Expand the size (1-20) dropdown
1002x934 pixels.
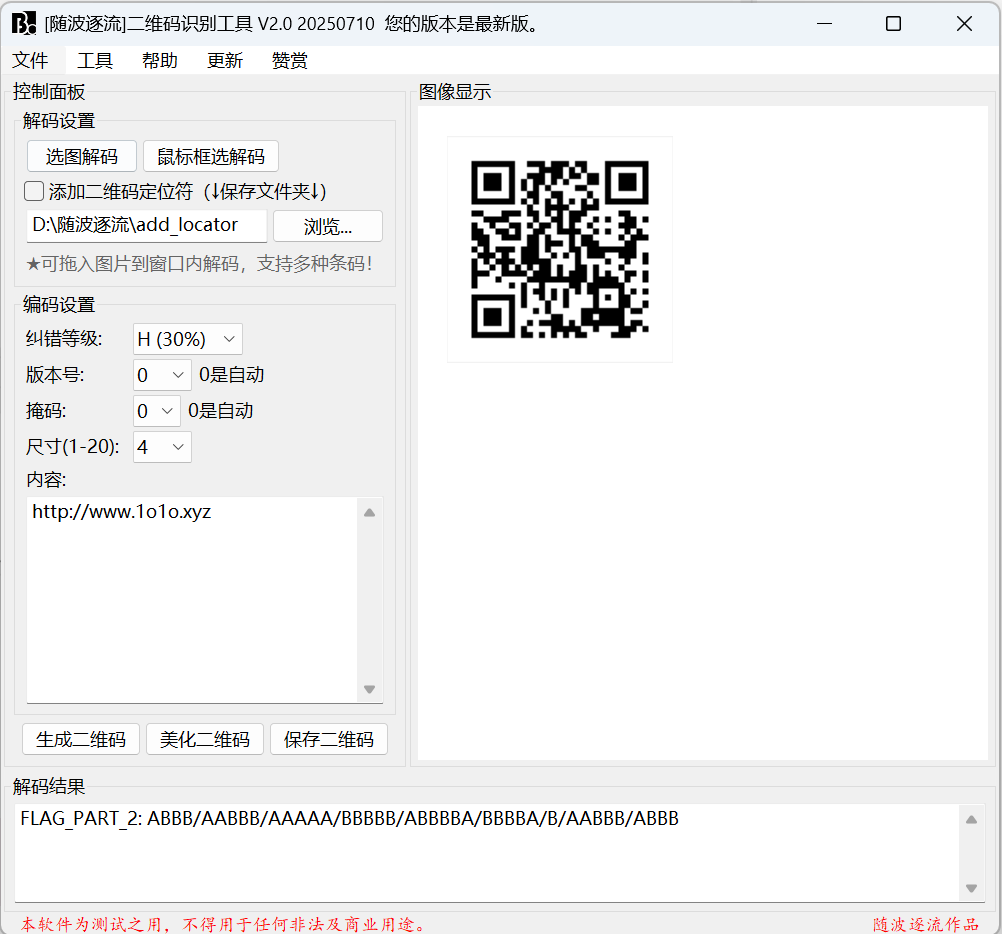[x=161, y=447]
